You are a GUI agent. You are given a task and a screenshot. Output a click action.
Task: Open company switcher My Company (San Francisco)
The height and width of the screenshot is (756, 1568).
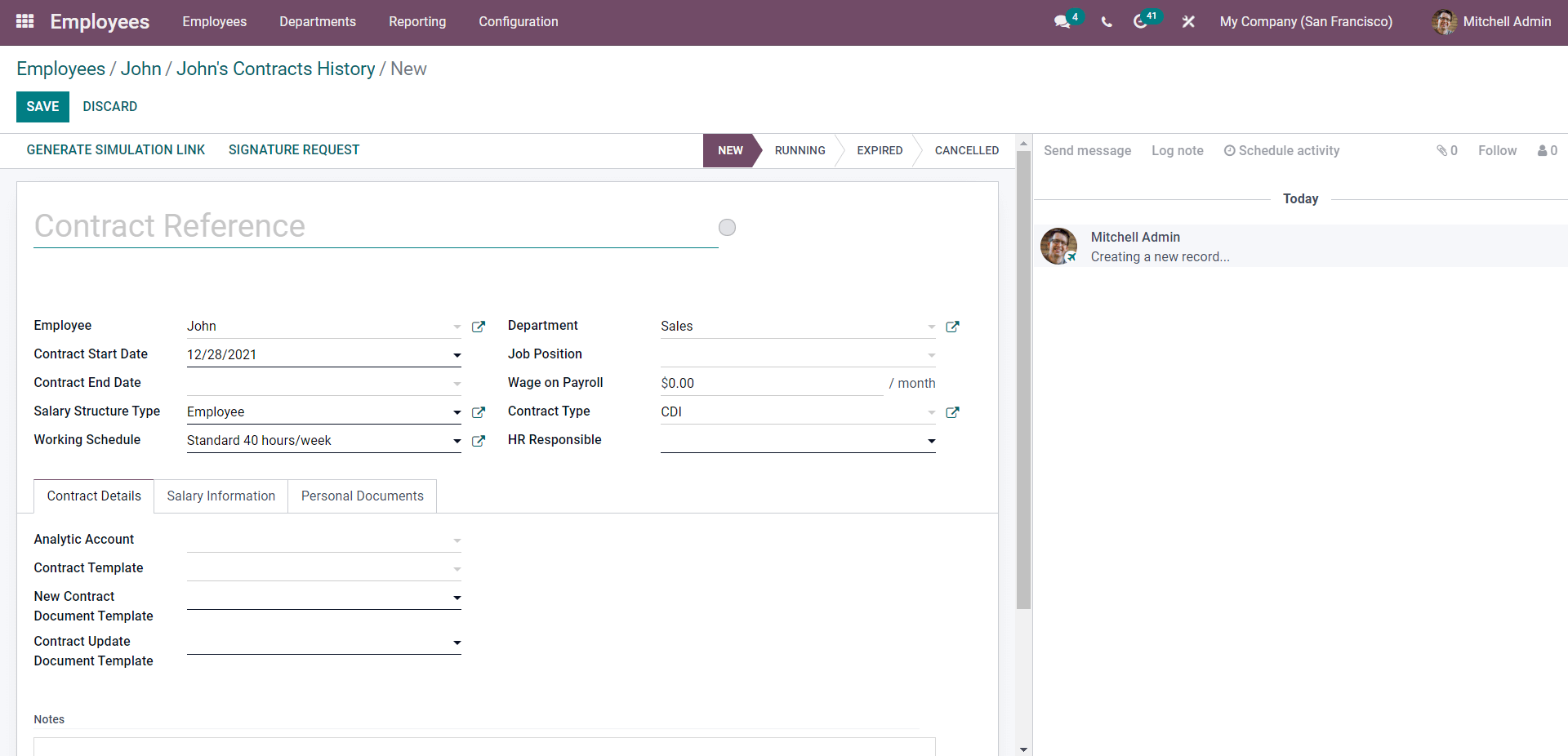pos(1306,22)
